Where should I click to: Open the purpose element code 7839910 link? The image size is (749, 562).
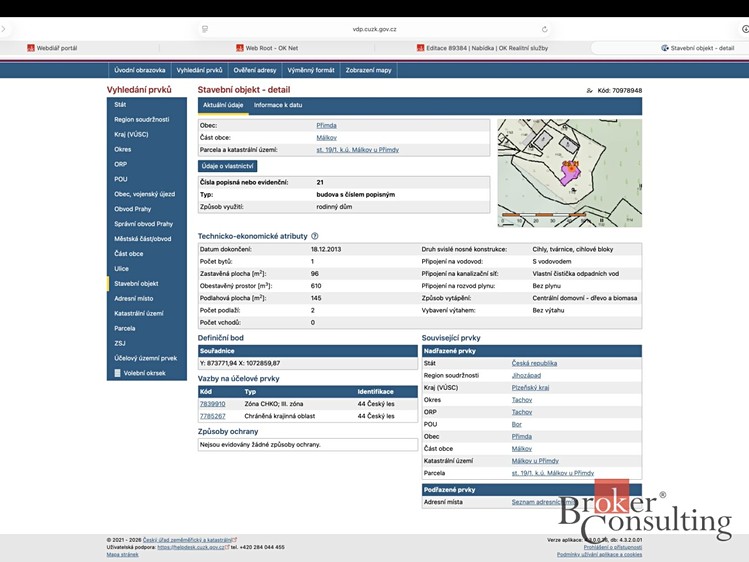[213, 404]
